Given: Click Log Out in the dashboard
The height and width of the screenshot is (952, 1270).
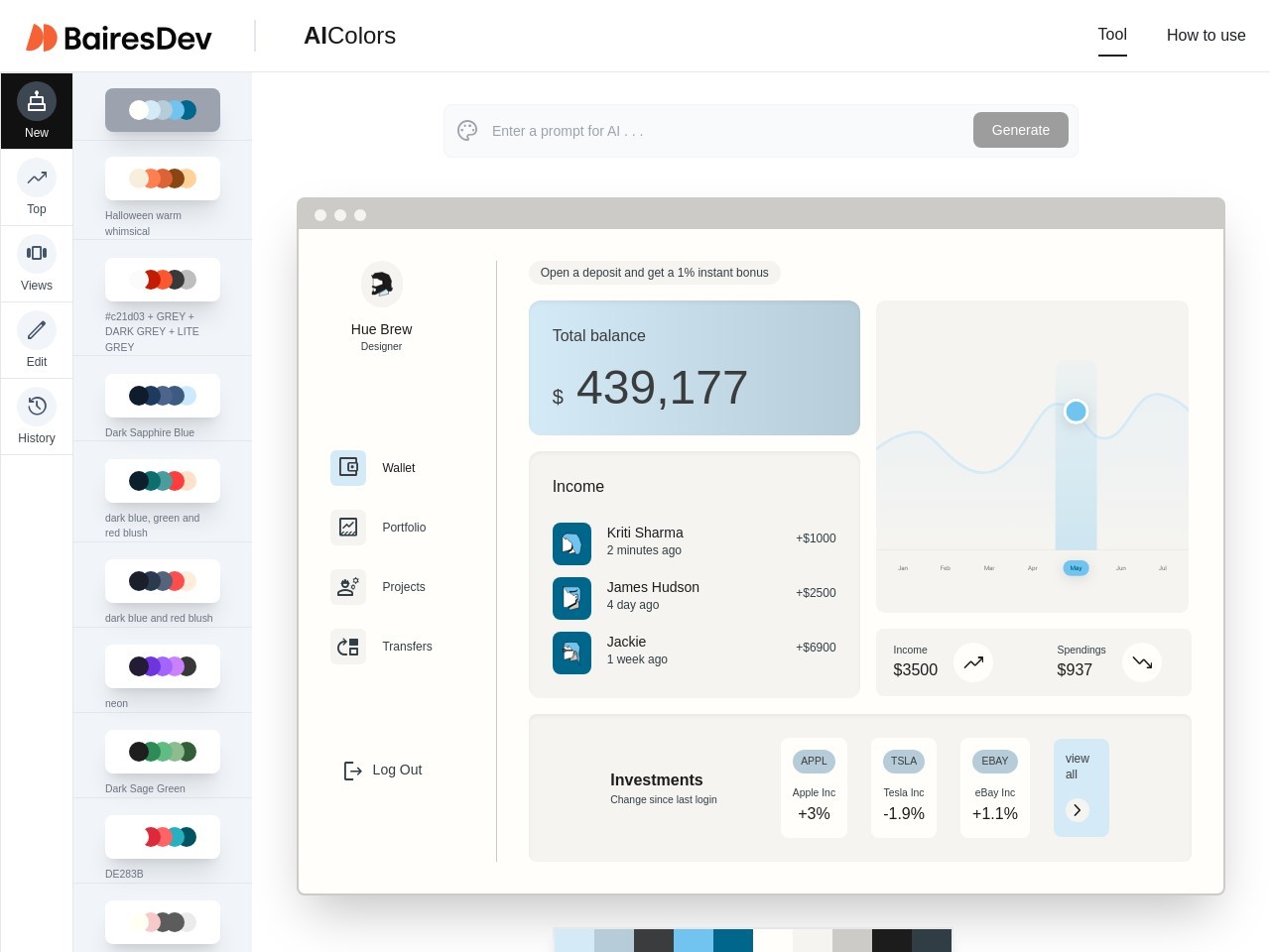Looking at the screenshot, I should click(x=383, y=771).
